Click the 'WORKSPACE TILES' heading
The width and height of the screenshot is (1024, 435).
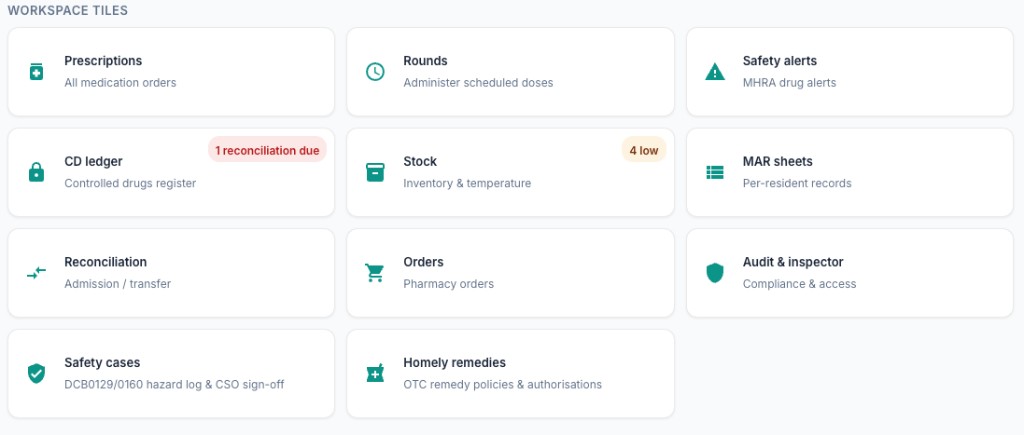68,11
